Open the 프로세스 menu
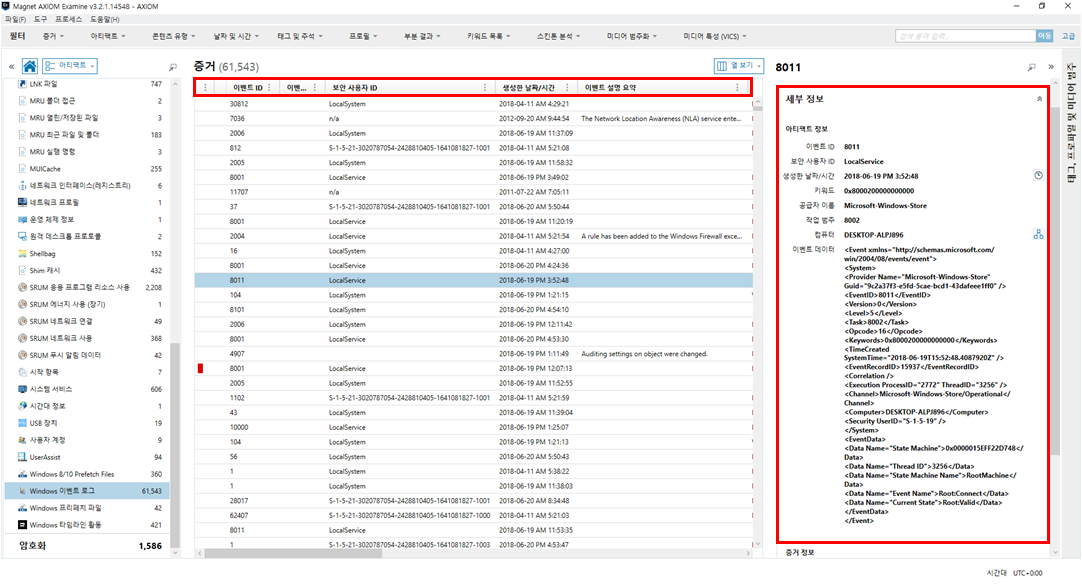Viewport: 1082px width, 588px height. point(68,19)
